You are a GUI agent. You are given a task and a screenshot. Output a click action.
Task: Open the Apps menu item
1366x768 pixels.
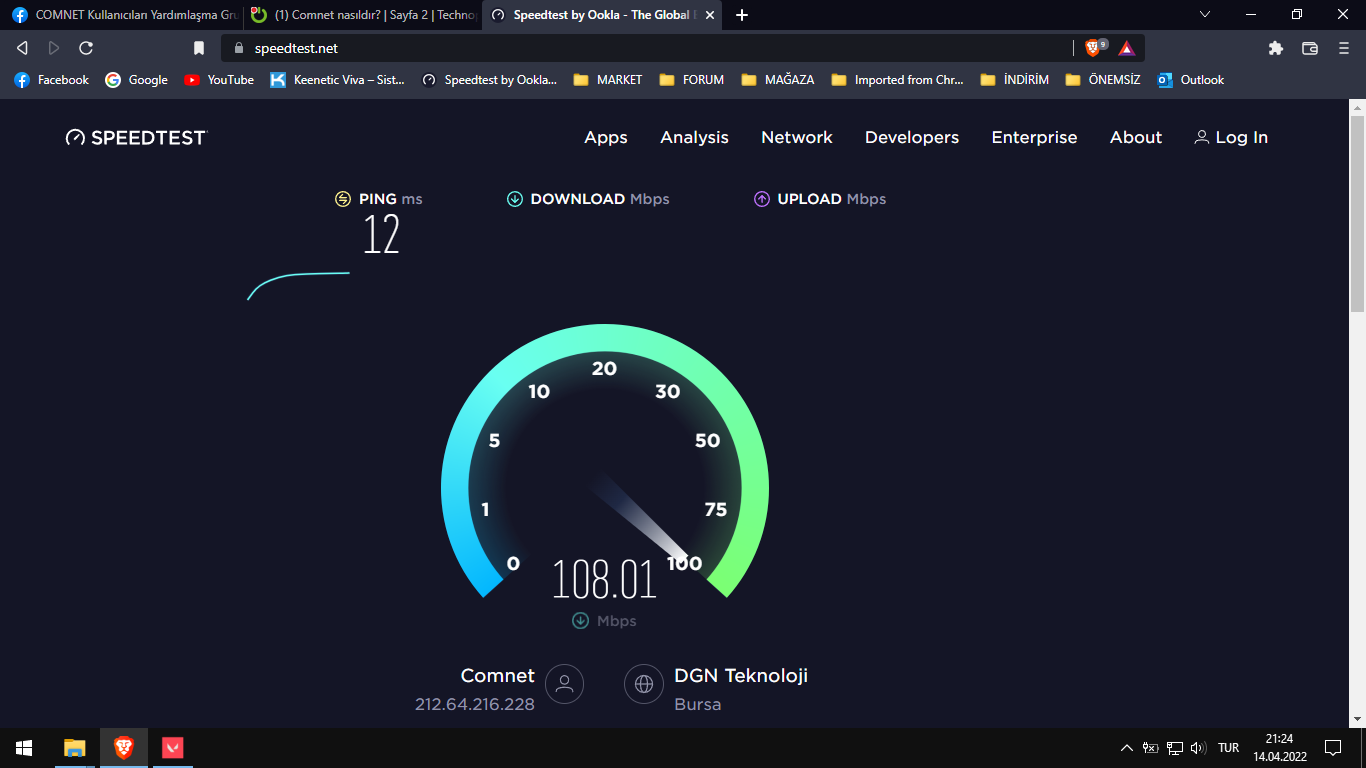(x=606, y=138)
